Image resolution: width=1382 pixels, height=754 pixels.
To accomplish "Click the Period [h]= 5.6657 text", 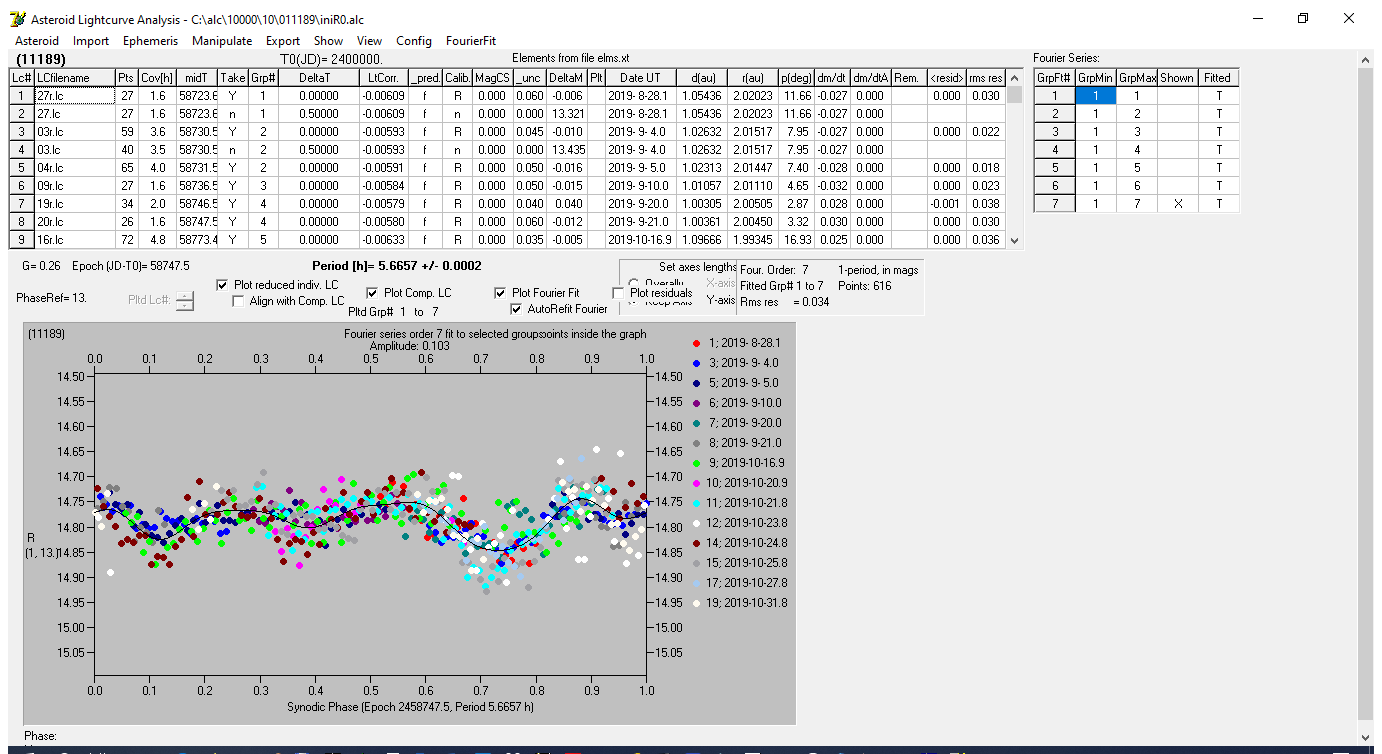I will [396, 266].
